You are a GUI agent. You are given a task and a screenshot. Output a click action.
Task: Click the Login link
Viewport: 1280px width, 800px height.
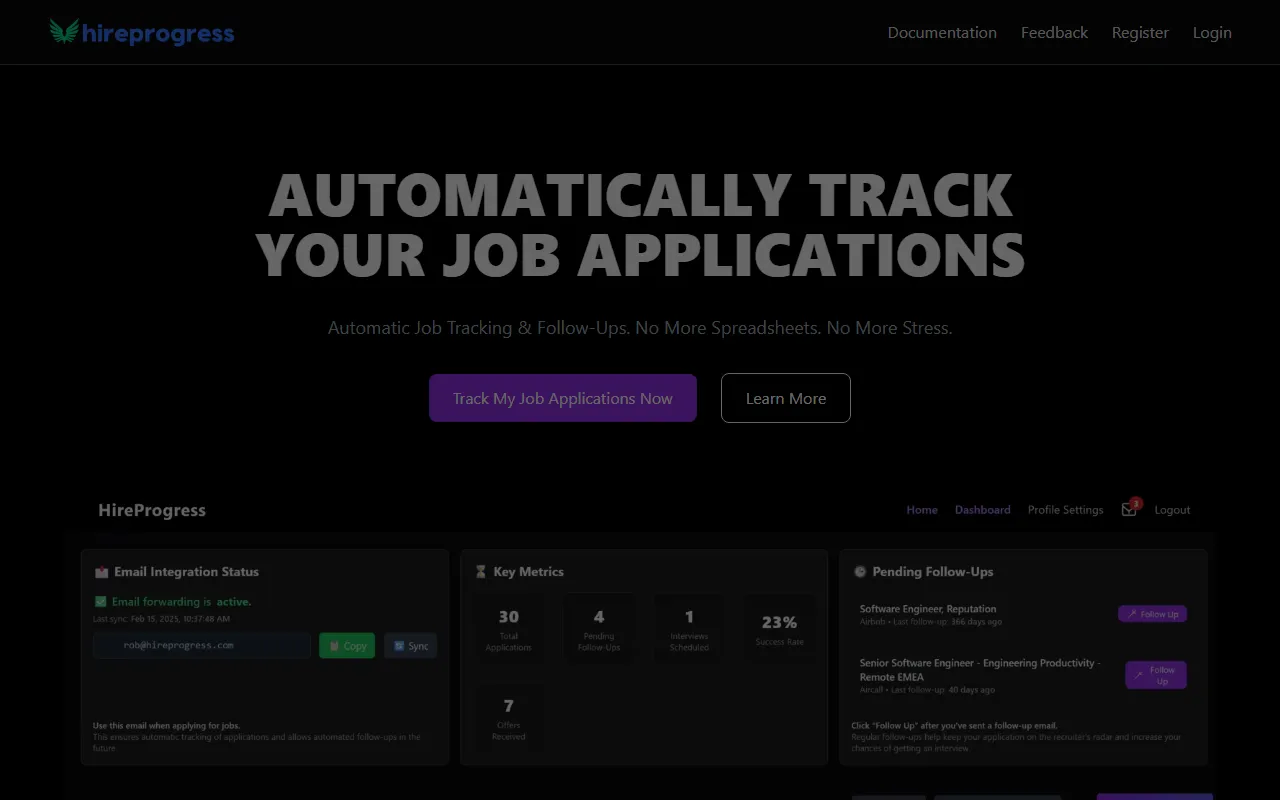[x=1212, y=33]
